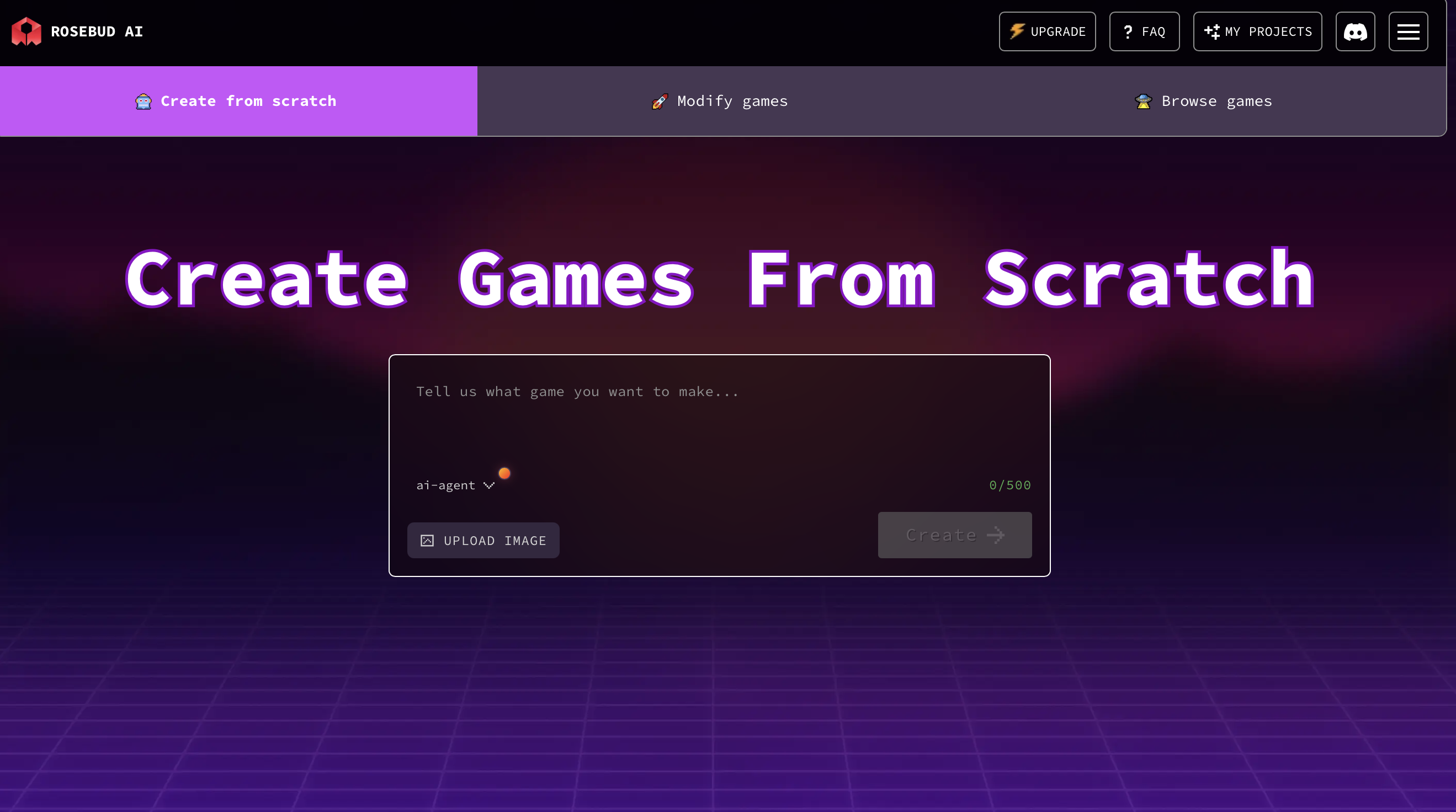Open the hamburger menu icon

pos(1408,31)
